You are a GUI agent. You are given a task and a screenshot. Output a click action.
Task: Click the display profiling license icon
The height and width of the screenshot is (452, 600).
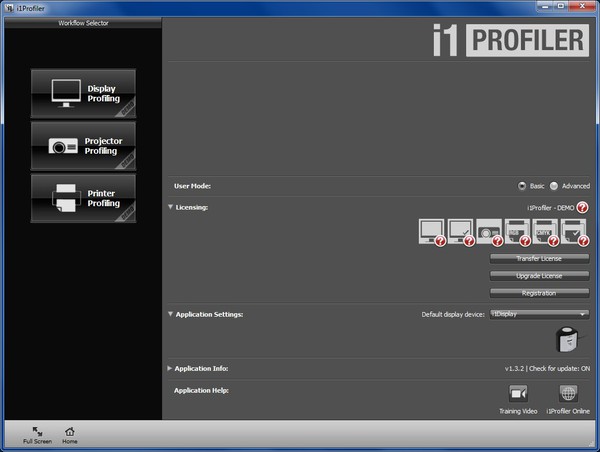tap(432, 232)
